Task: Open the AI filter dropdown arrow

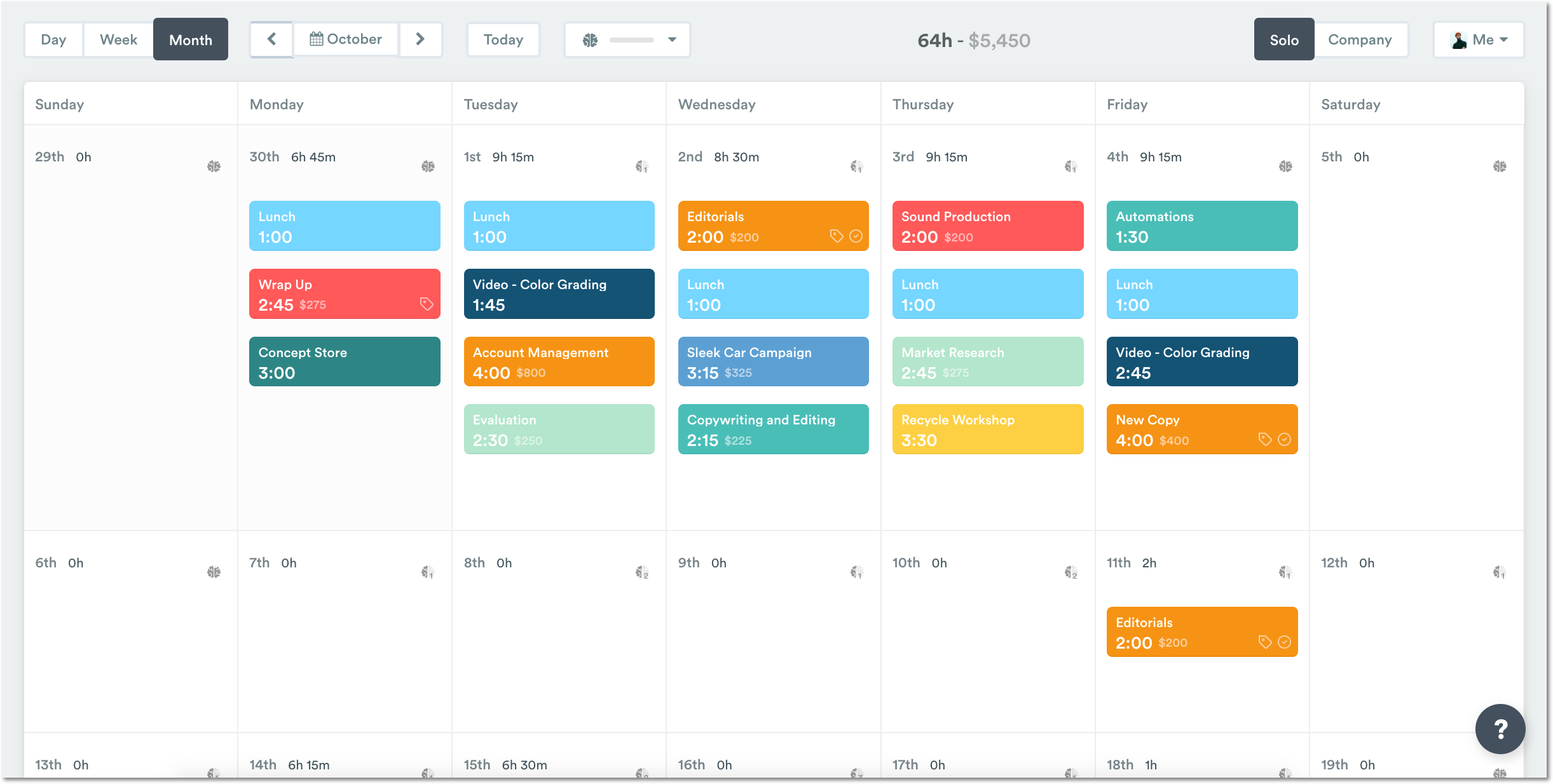Action: [673, 39]
